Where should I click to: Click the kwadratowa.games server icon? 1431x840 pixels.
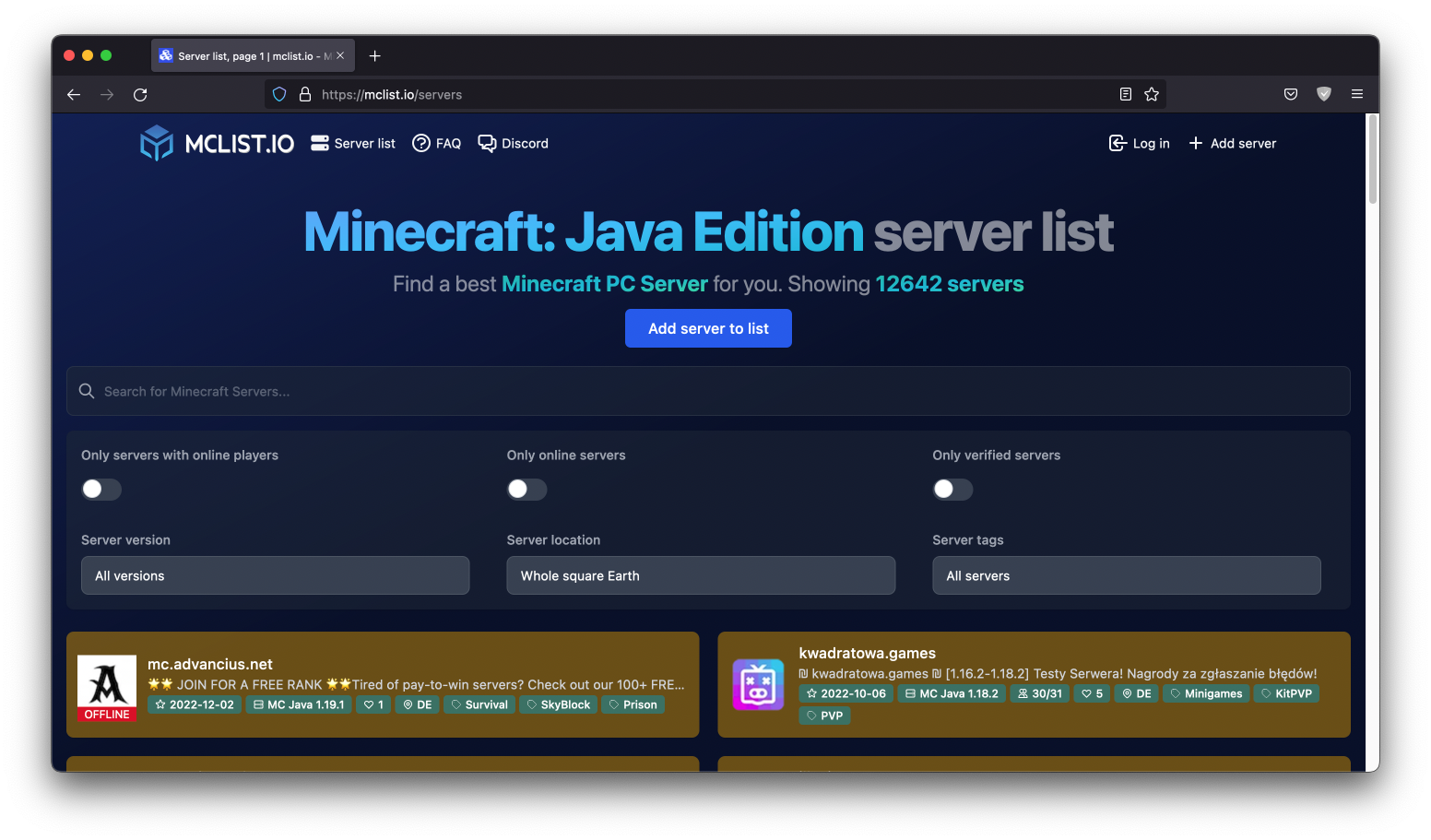(757, 684)
